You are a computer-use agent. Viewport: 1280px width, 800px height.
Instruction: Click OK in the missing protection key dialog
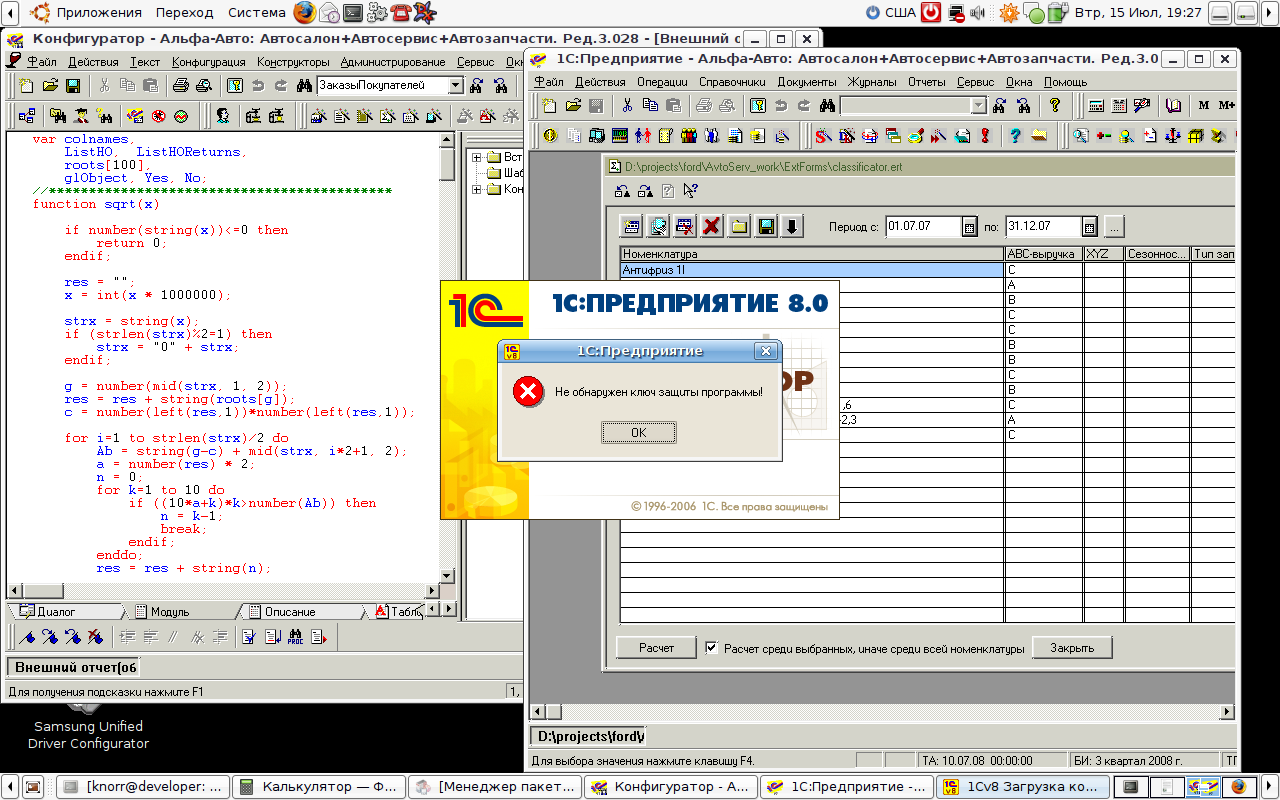point(639,432)
